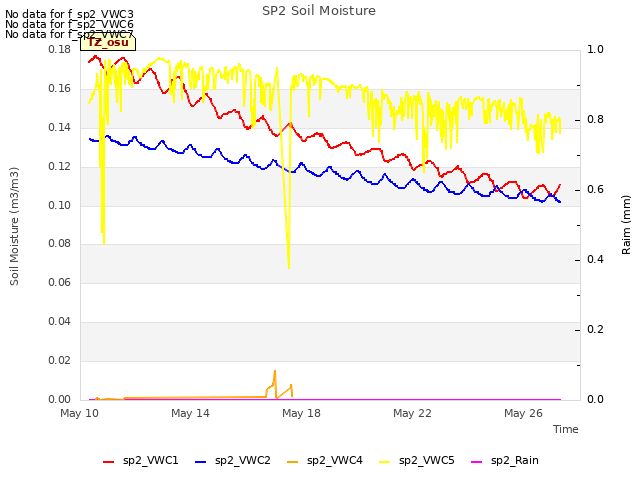
Task: Click the Time axis title
Action: [x=566, y=429]
